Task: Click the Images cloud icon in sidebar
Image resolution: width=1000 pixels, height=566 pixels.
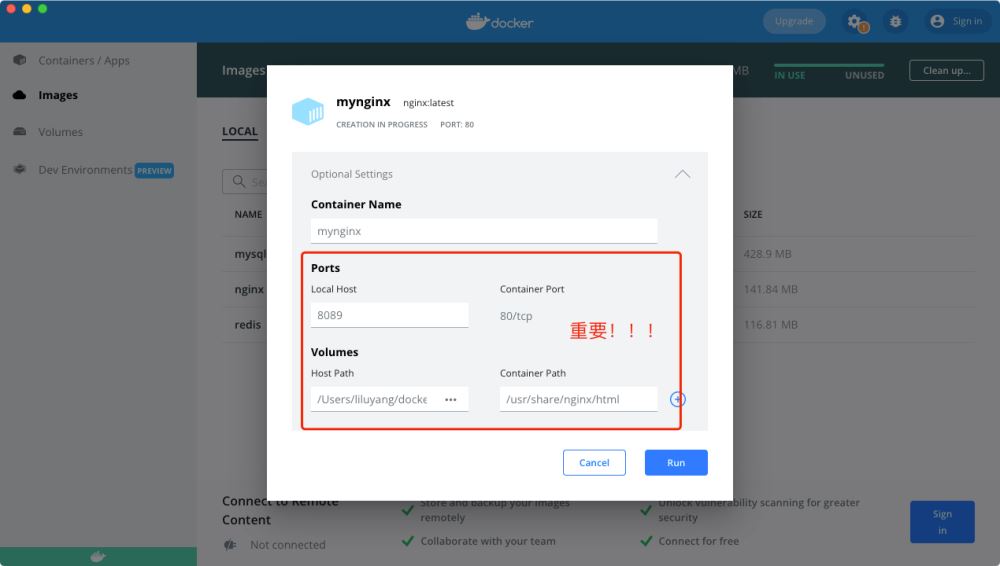Action: [x=20, y=95]
